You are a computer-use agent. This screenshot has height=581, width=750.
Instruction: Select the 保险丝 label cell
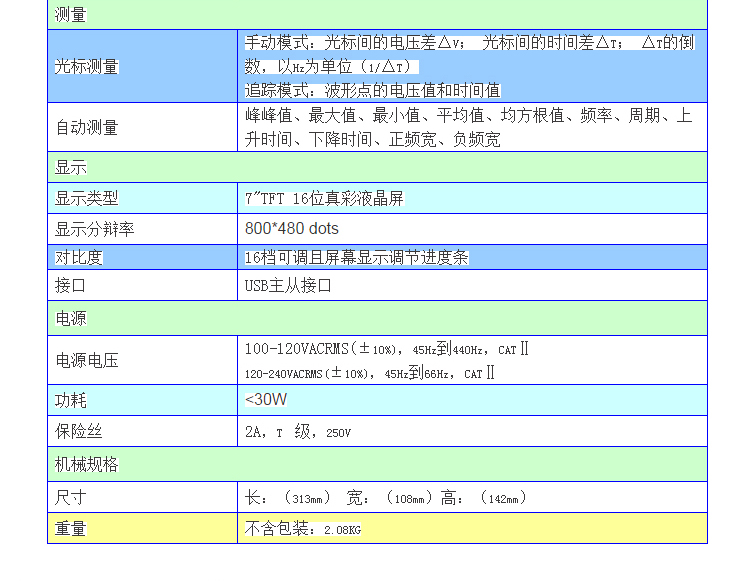tap(142, 431)
